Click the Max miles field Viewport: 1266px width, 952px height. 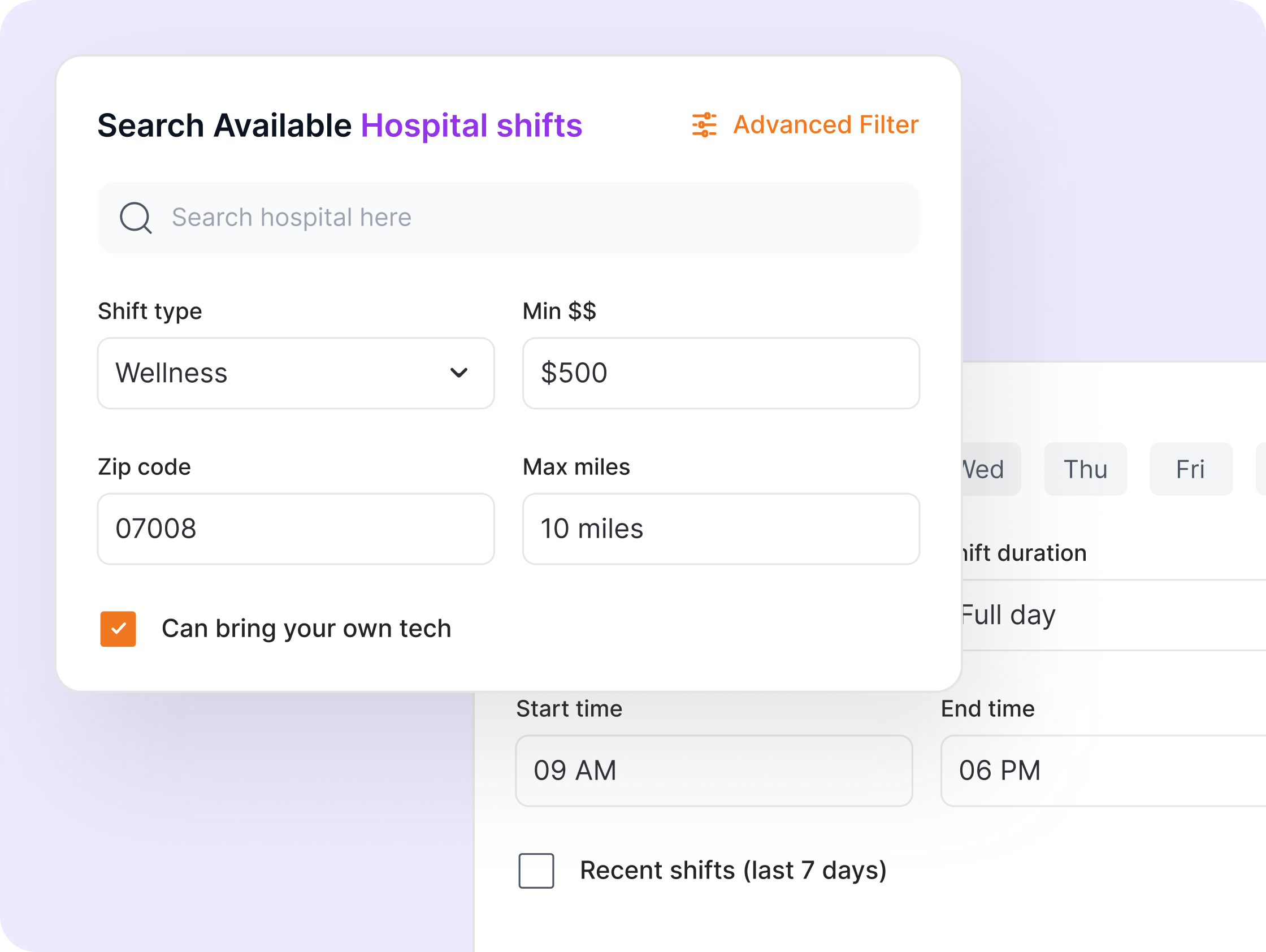coord(720,529)
